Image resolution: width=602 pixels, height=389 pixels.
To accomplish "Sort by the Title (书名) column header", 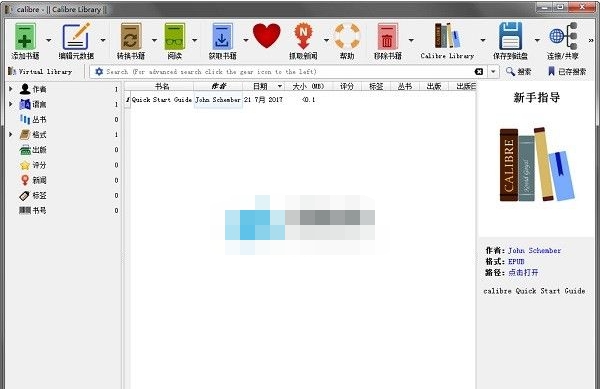I will tap(162, 86).
